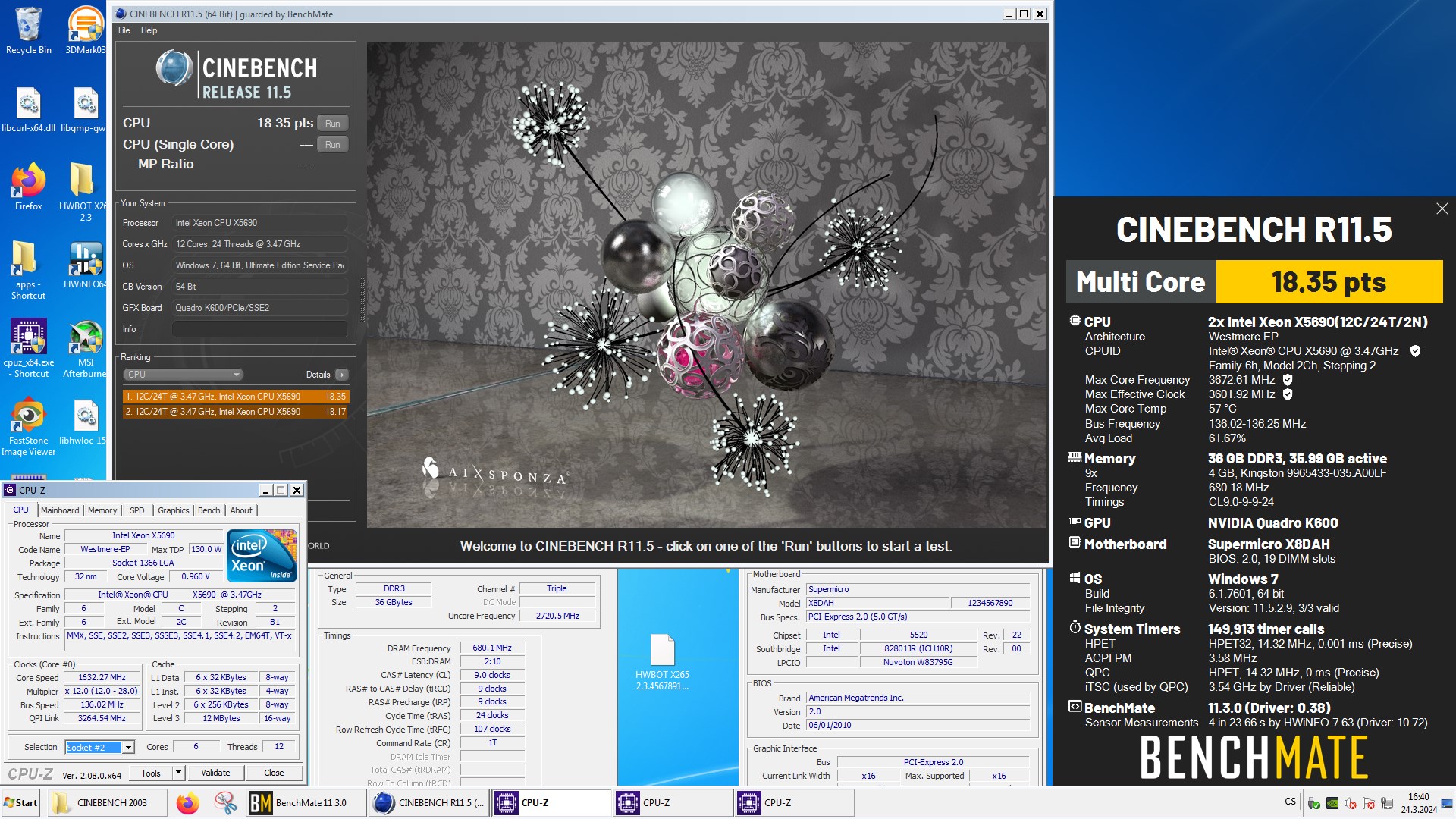Switch to CINEBENCH R11.5 taskbar item
The height and width of the screenshot is (819, 1456).
pos(428,803)
